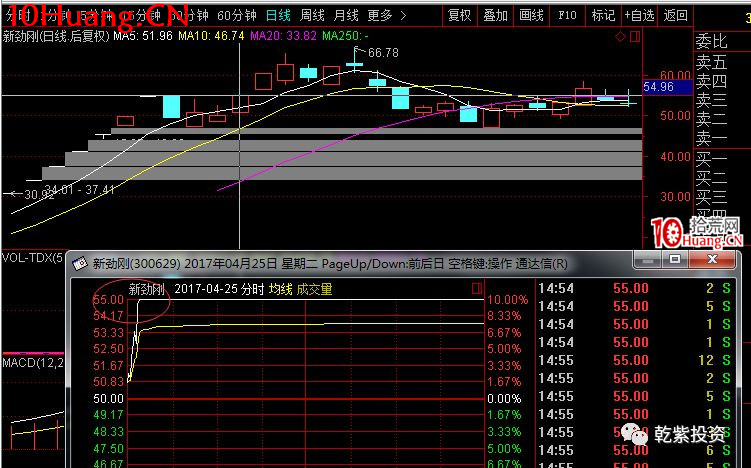Viewport: 751px width, 468px height.
Task: Minimize the 新劲刚 intraday popup window
Action: point(648,259)
